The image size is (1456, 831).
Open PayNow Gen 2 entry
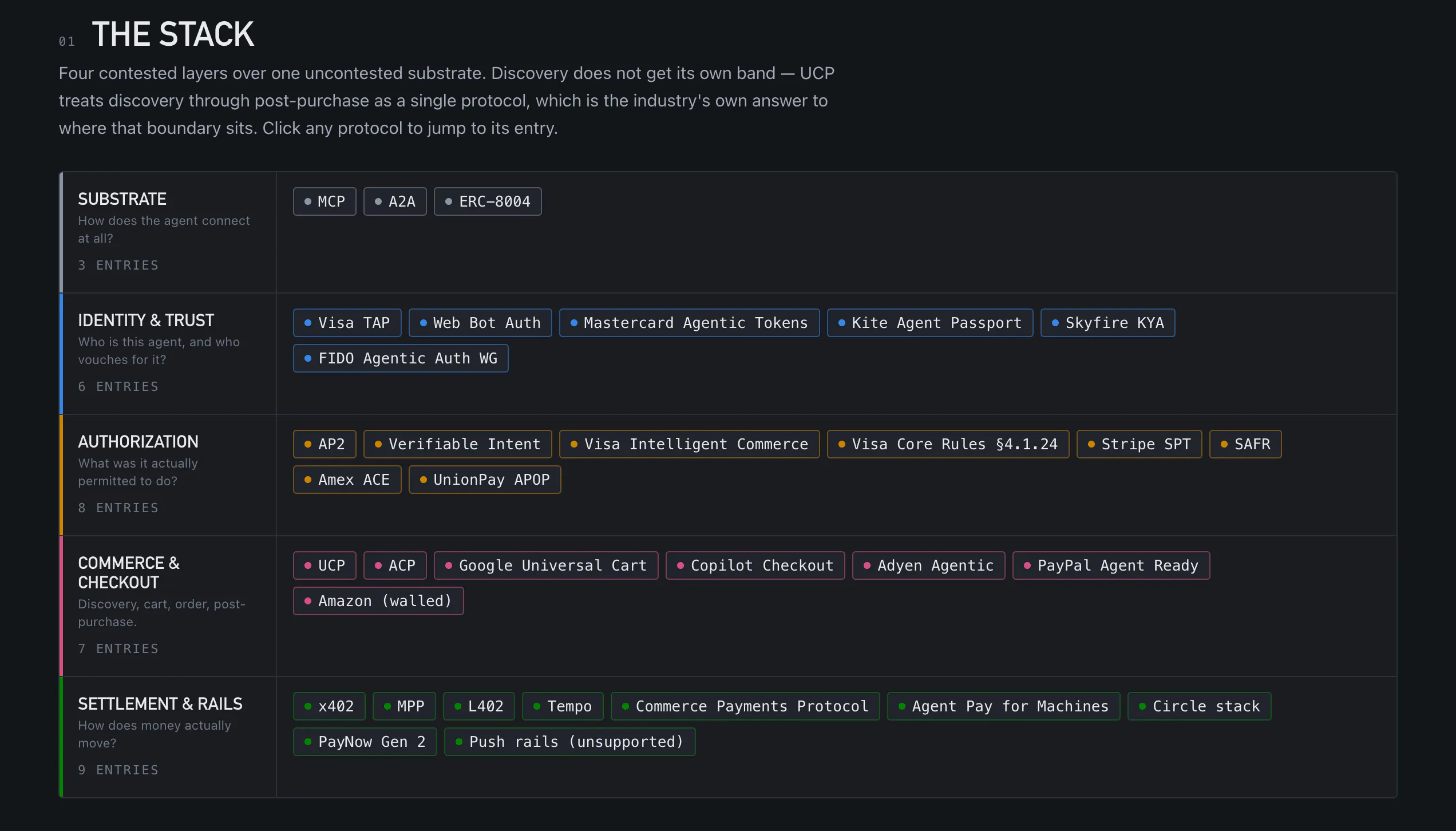coord(365,742)
